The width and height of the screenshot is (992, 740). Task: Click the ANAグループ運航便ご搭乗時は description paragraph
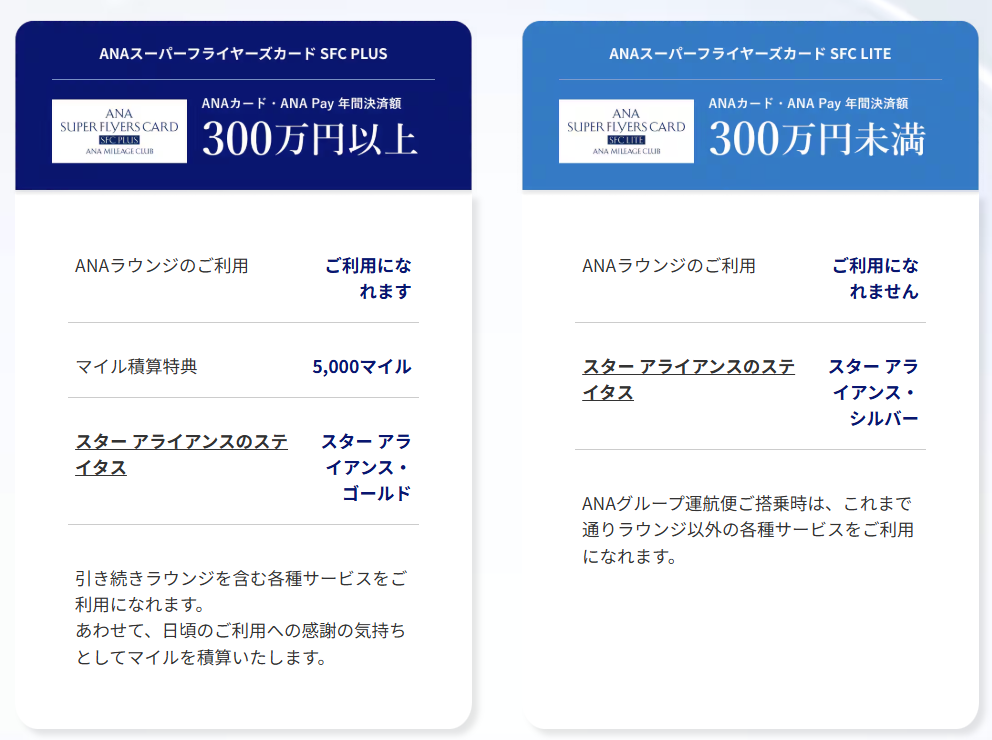pos(747,529)
